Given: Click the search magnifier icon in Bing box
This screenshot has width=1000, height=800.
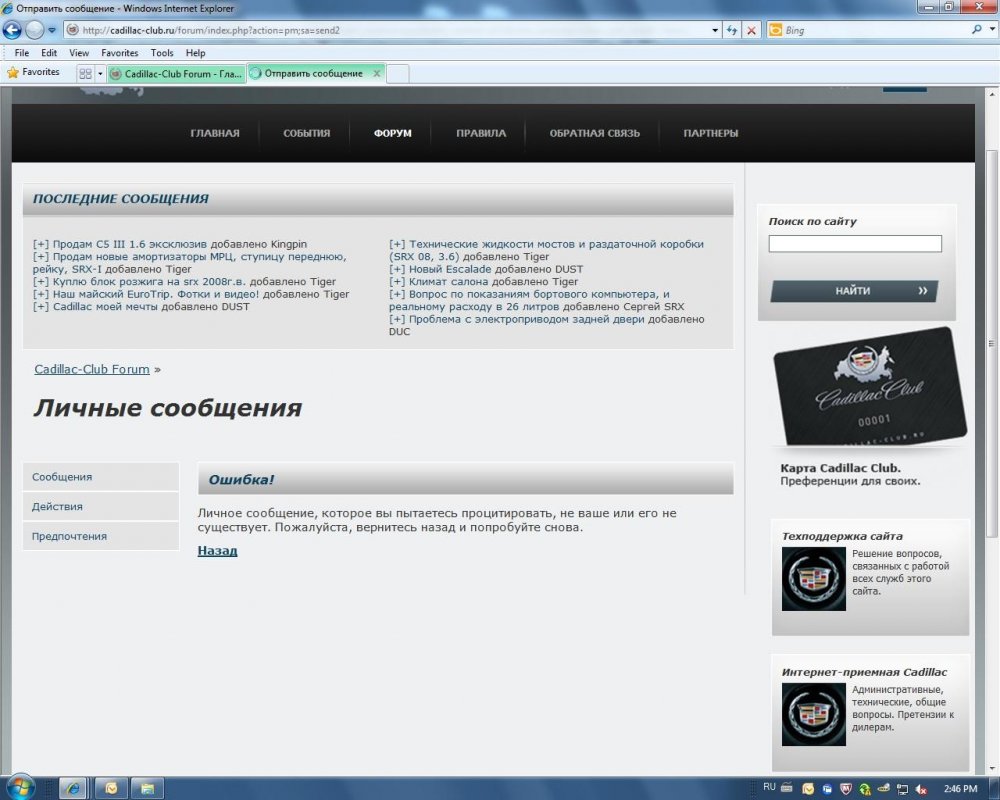Looking at the screenshot, I should [977, 30].
